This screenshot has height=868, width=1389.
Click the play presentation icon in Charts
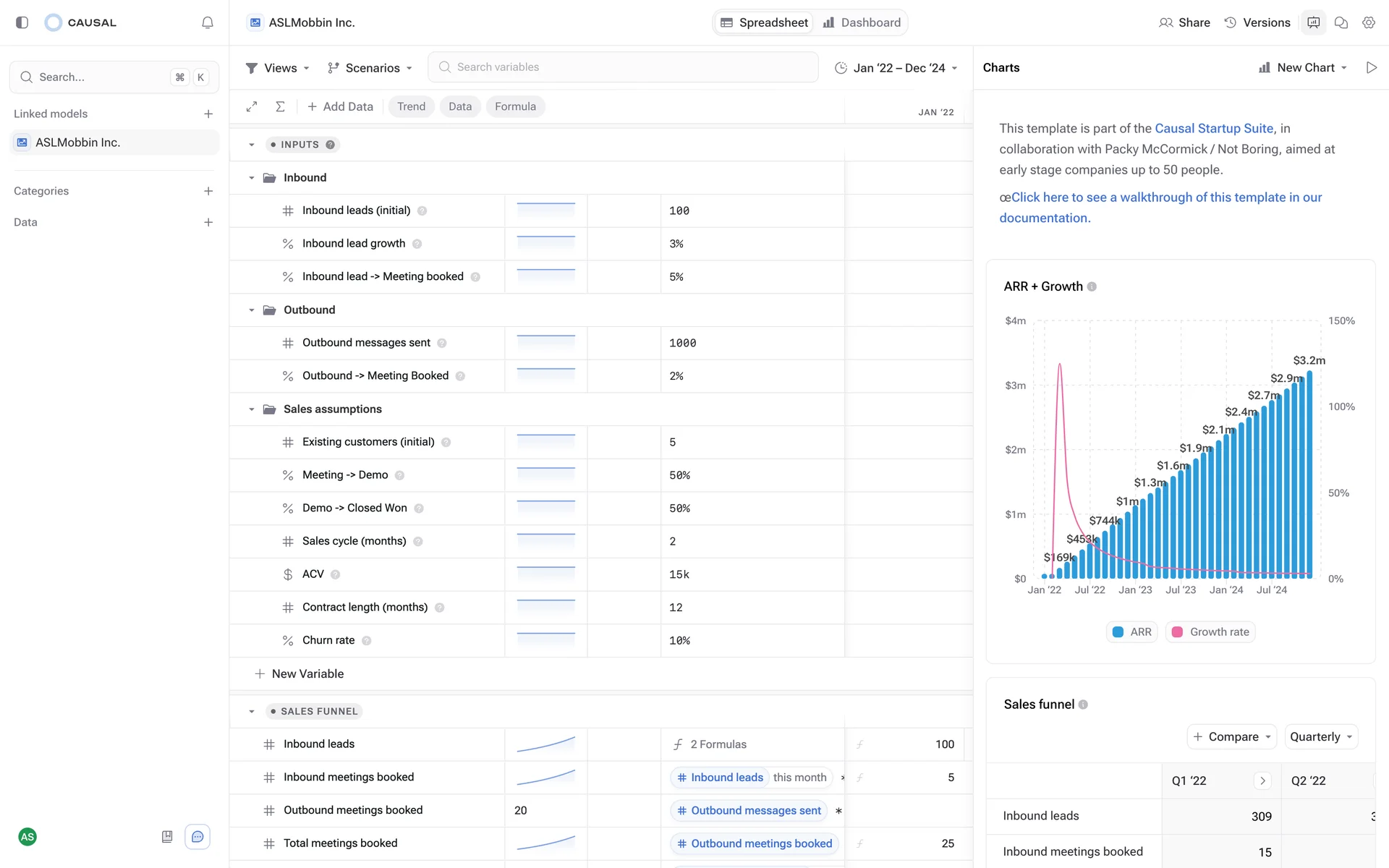(1371, 67)
